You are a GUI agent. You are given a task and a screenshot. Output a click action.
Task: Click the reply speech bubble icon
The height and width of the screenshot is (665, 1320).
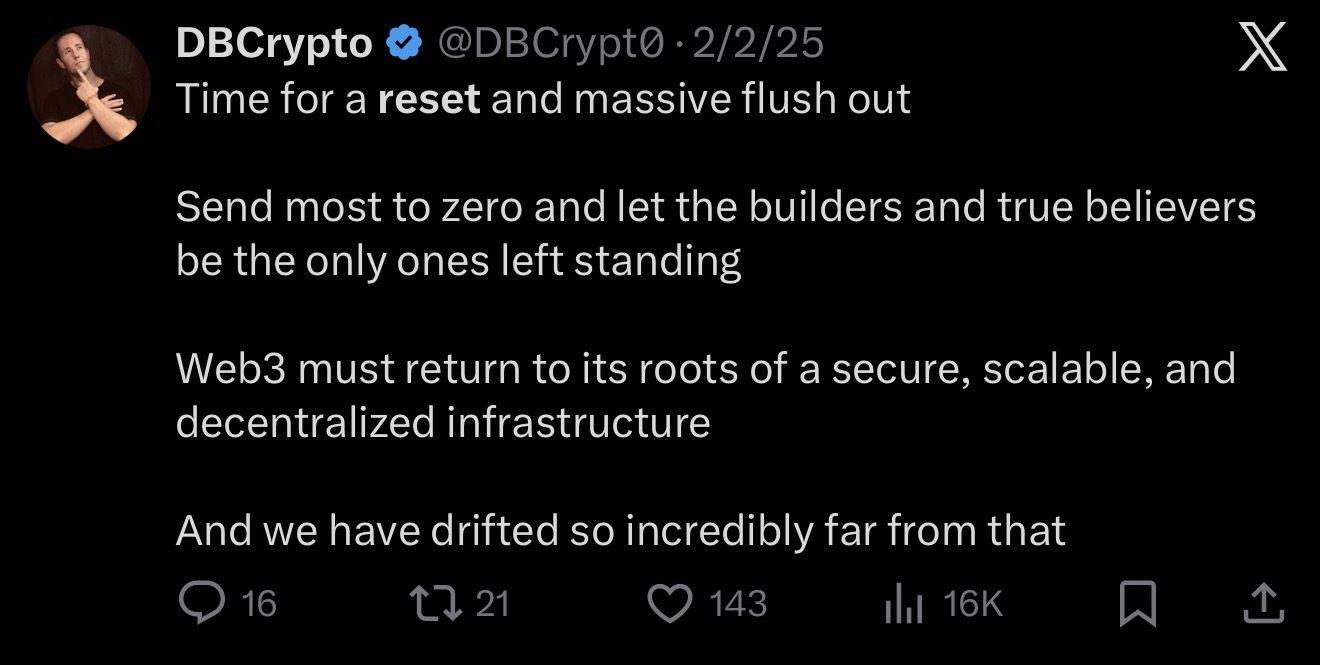pos(204,602)
